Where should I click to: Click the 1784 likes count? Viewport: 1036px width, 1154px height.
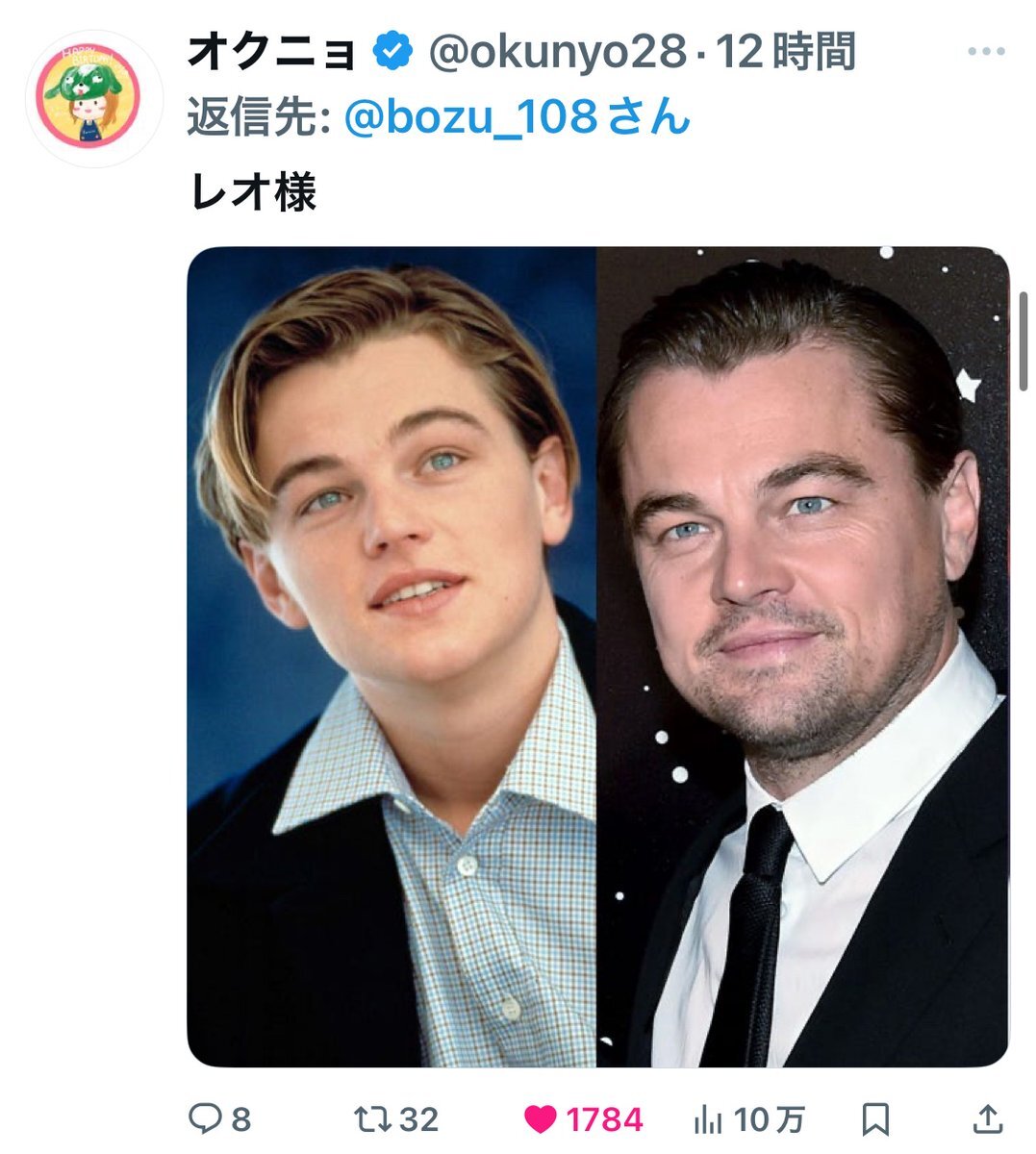604,1119
